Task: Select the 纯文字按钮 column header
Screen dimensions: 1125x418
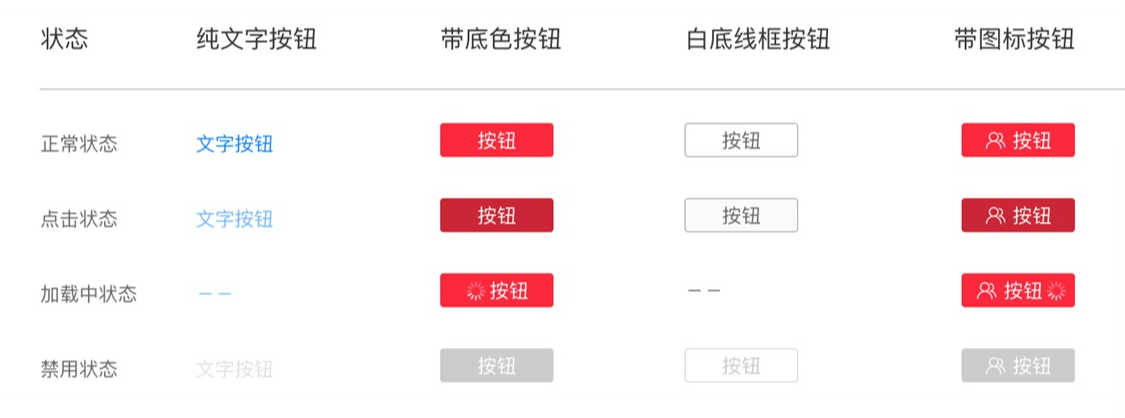Action: point(256,39)
